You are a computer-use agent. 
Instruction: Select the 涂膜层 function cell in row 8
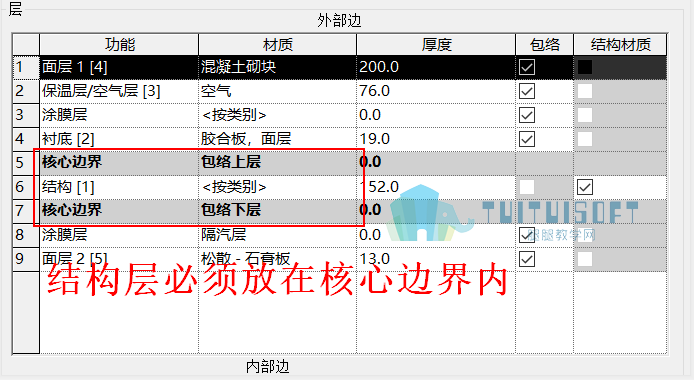point(119,235)
